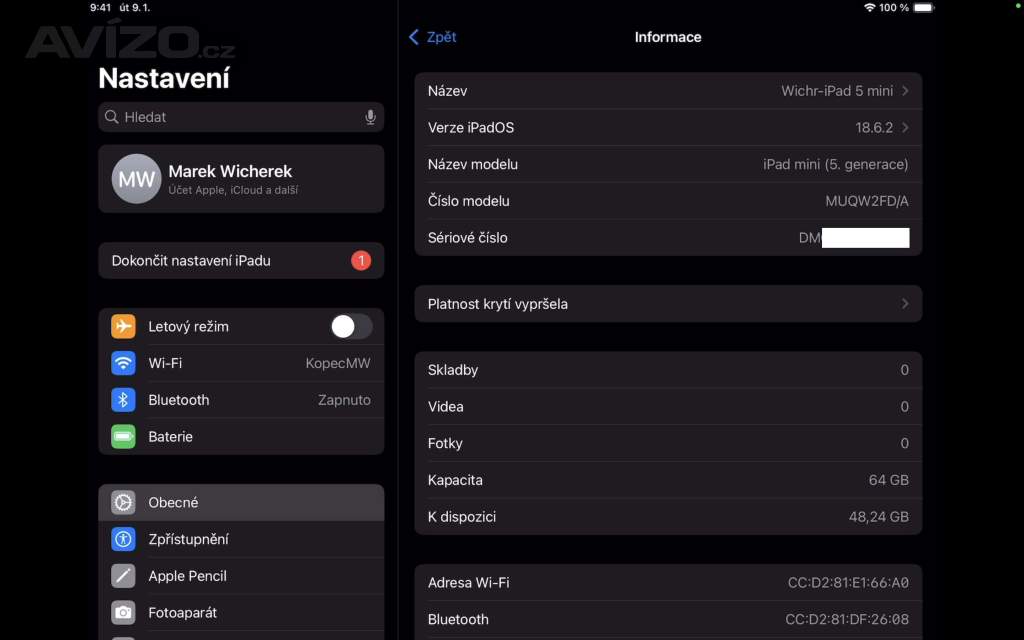Tap Wi-Fi address CC:D2:81:E1:66:A0
Image resolution: width=1024 pixels, height=640 pixels.
tap(848, 583)
